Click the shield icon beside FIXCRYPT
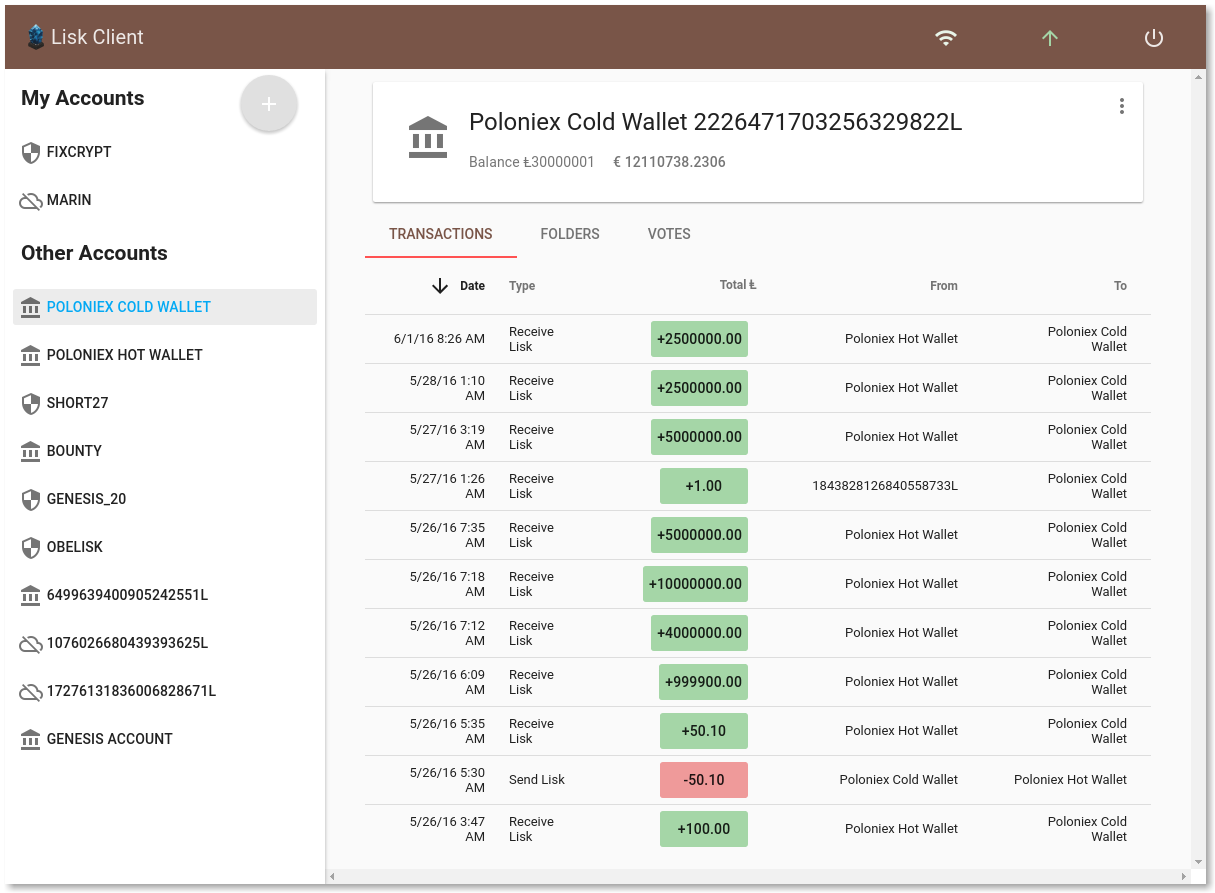This screenshot has width=1215, height=893. tap(31, 152)
